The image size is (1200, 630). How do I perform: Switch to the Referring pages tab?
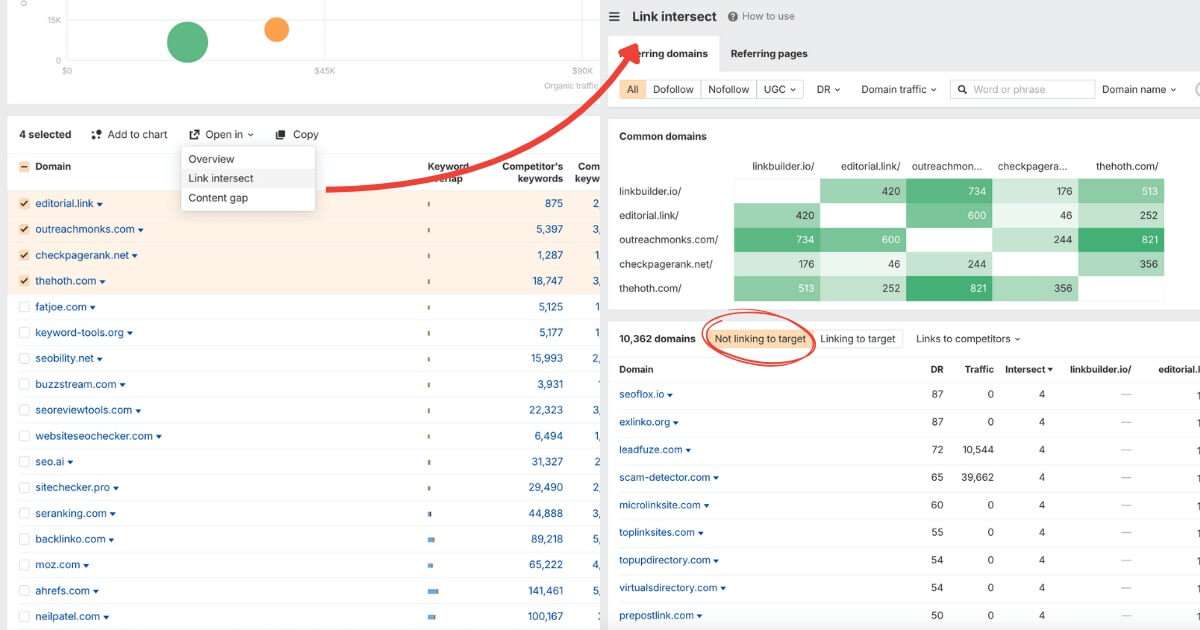(x=768, y=54)
